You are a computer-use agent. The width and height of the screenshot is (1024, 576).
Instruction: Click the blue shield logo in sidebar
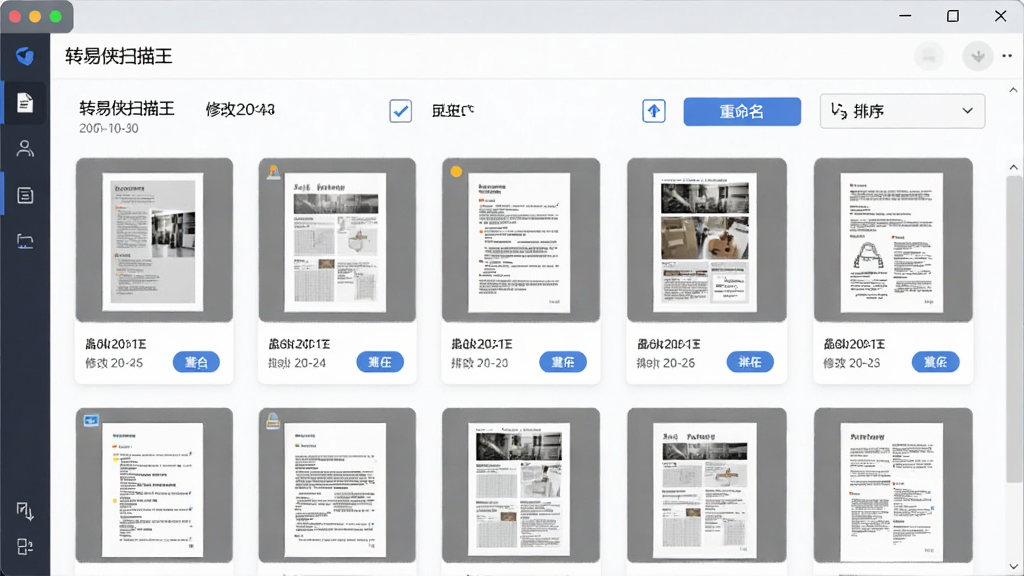25,56
